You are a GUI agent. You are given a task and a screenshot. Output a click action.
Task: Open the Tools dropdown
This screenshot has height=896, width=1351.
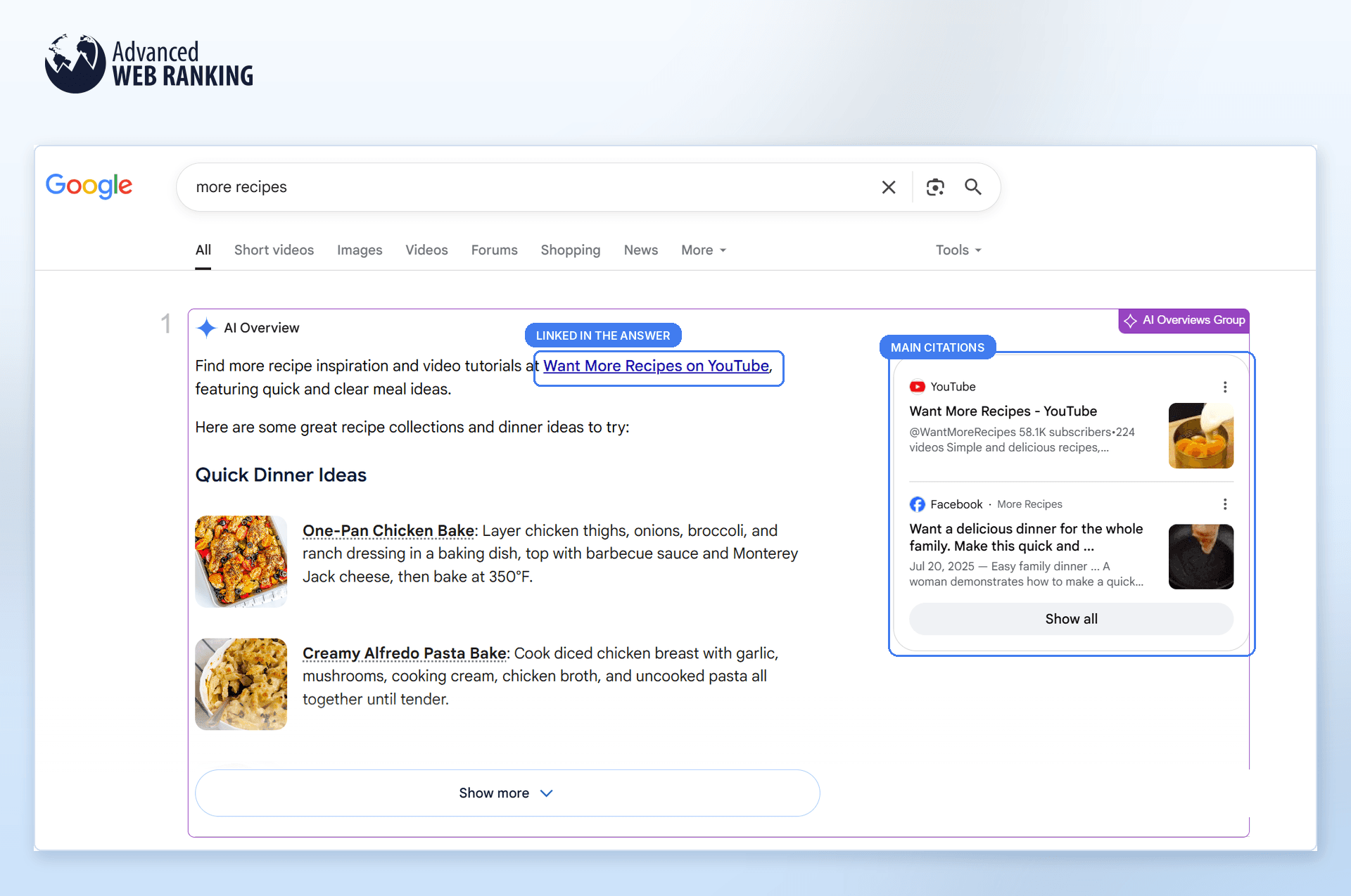point(958,250)
